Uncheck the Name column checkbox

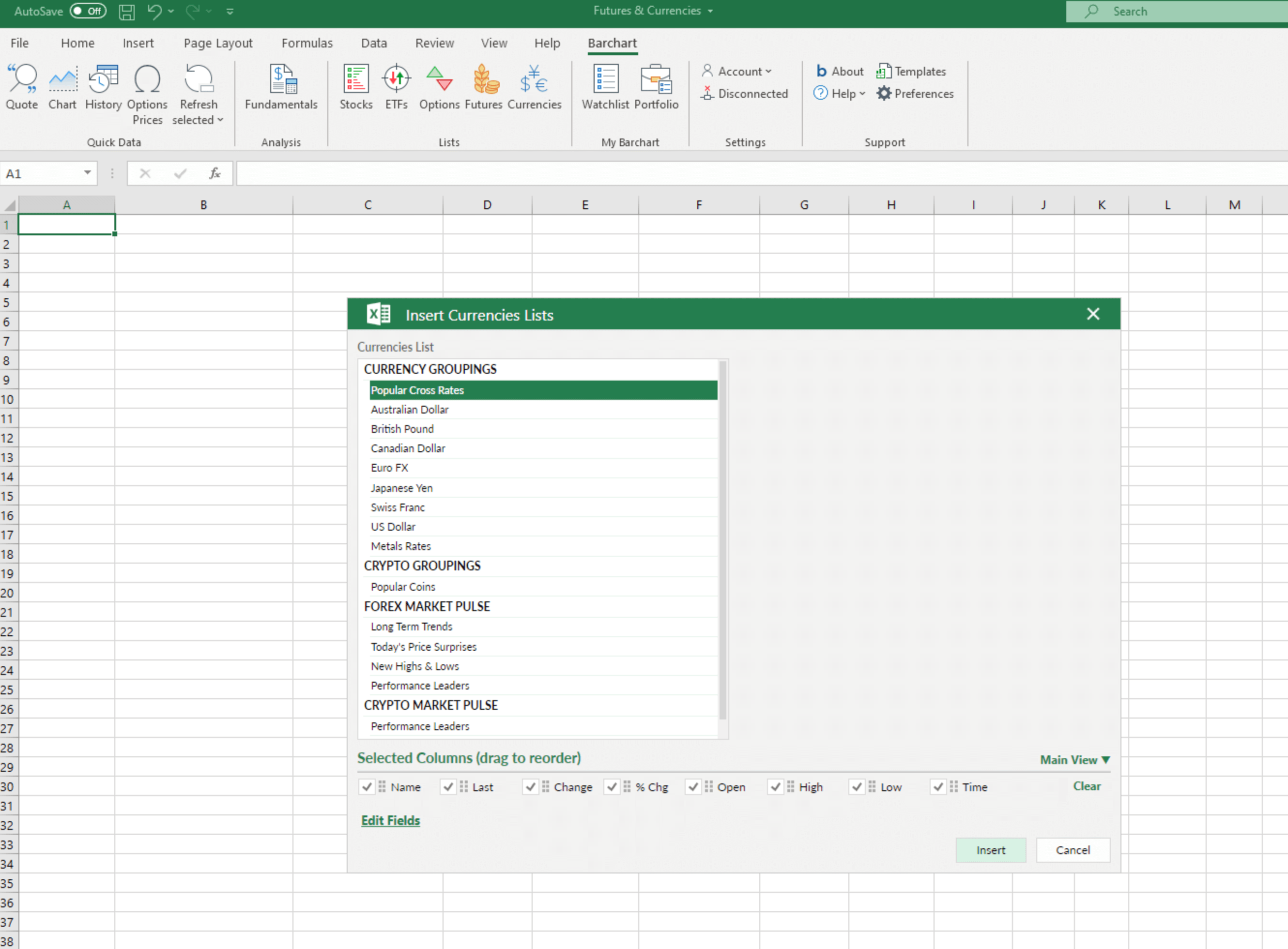[367, 786]
